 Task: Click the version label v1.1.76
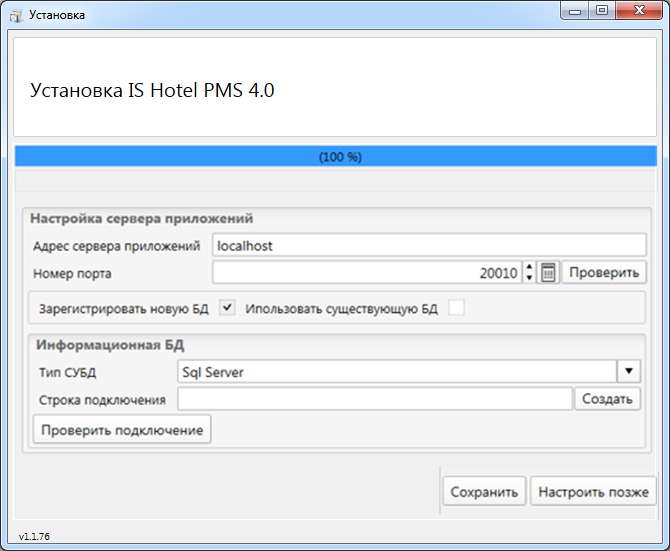point(34,536)
